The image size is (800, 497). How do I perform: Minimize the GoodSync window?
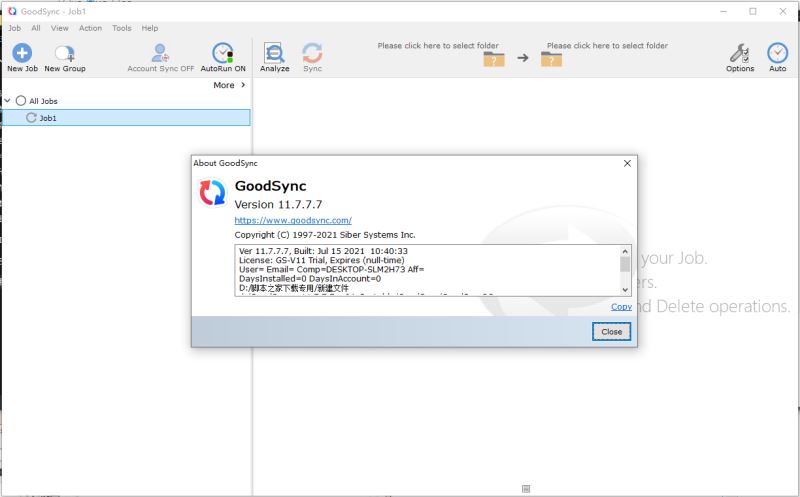point(723,11)
